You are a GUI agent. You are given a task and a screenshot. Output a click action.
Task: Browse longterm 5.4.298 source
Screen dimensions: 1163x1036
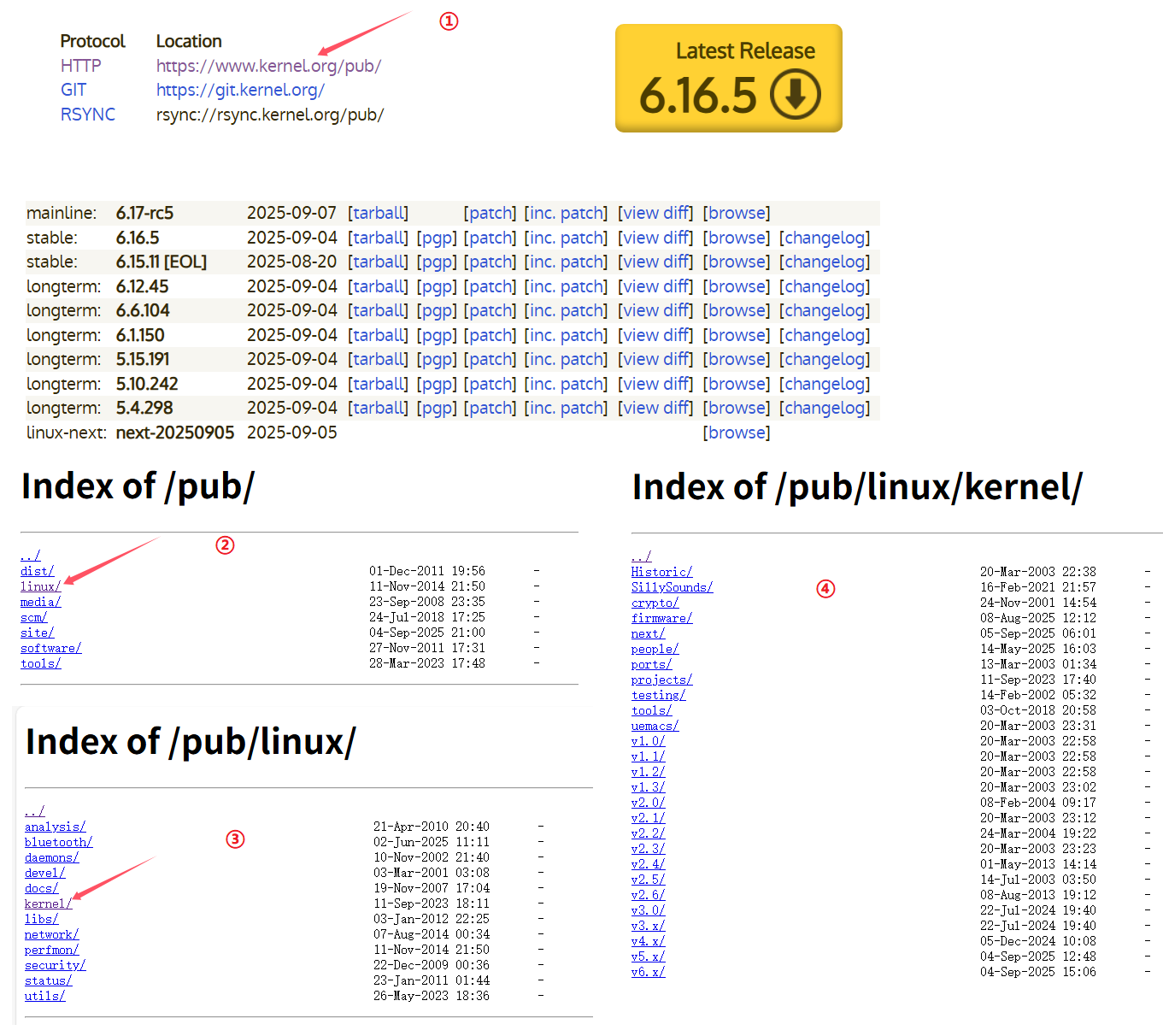(737, 408)
